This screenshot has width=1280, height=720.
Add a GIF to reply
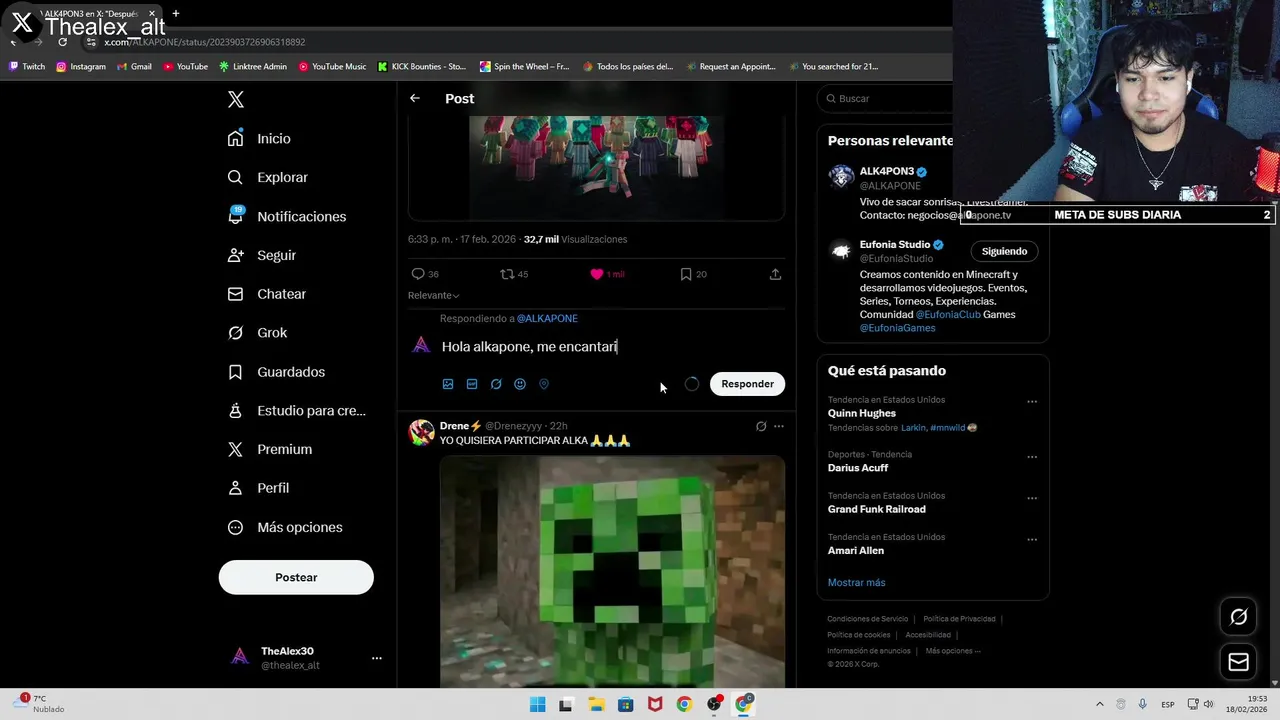click(472, 384)
